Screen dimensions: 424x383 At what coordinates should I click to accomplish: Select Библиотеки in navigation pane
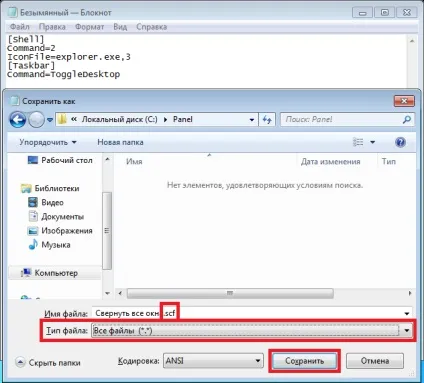[x=50, y=188]
